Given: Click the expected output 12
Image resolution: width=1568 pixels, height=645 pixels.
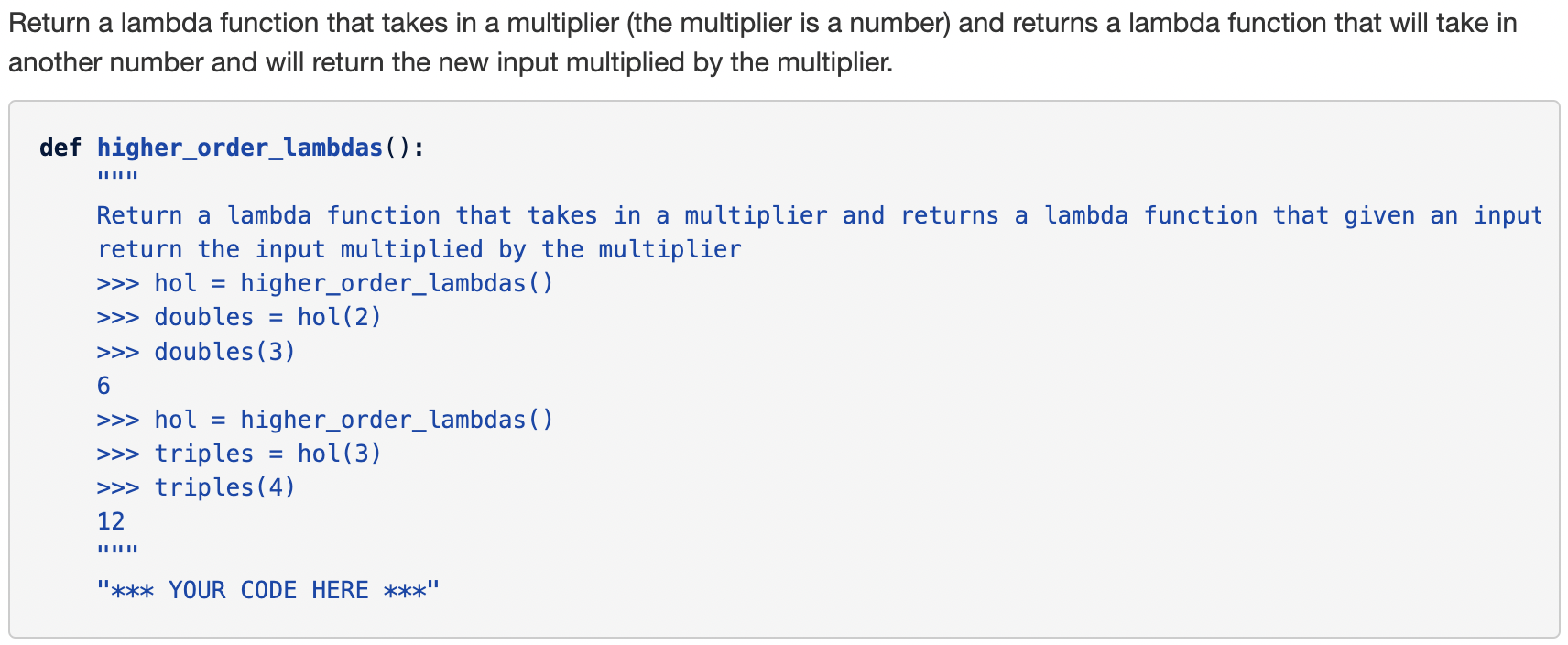Looking at the screenshot, I should 111,522.
